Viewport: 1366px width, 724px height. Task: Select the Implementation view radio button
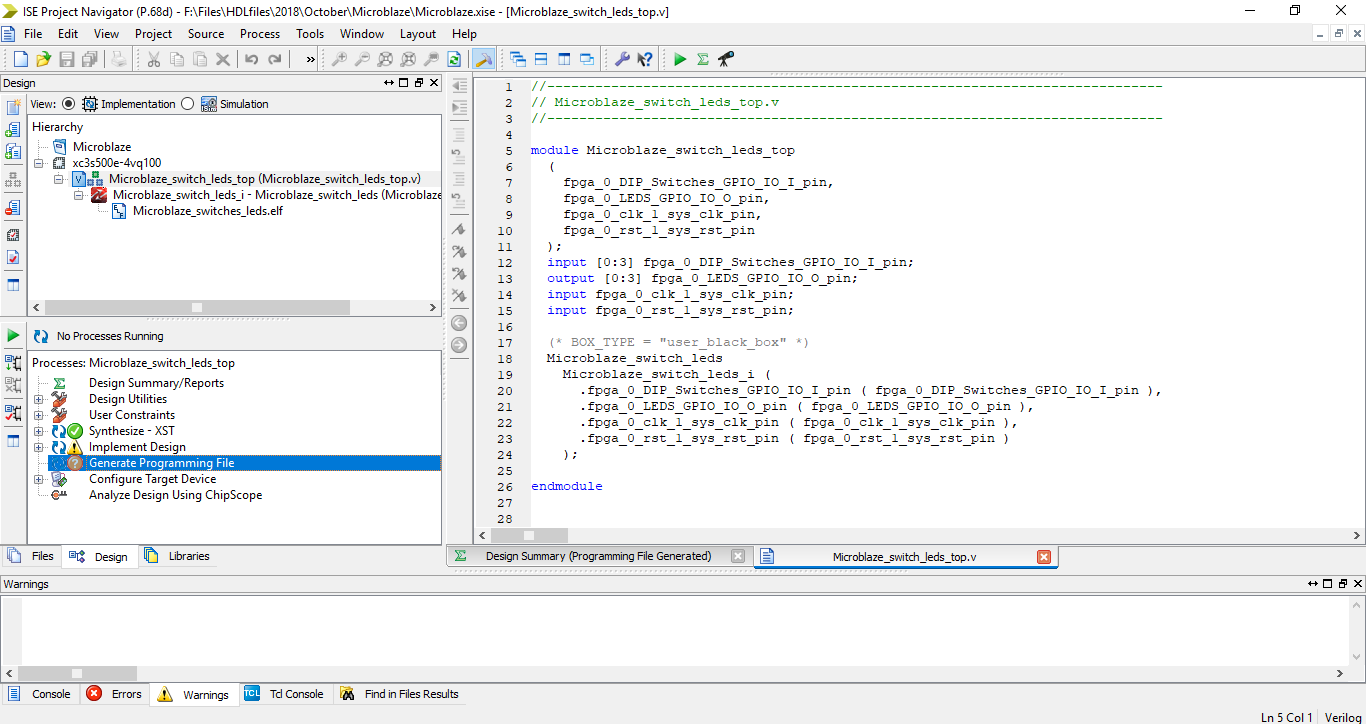click(68, 104)
